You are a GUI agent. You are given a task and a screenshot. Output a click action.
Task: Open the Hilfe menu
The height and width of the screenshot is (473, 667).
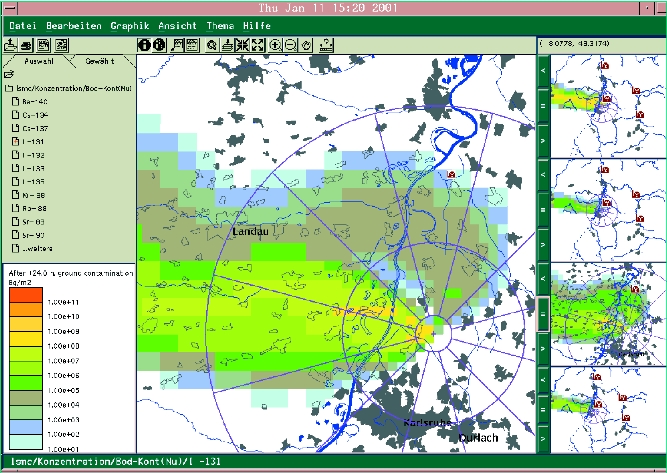coord(257,24)
